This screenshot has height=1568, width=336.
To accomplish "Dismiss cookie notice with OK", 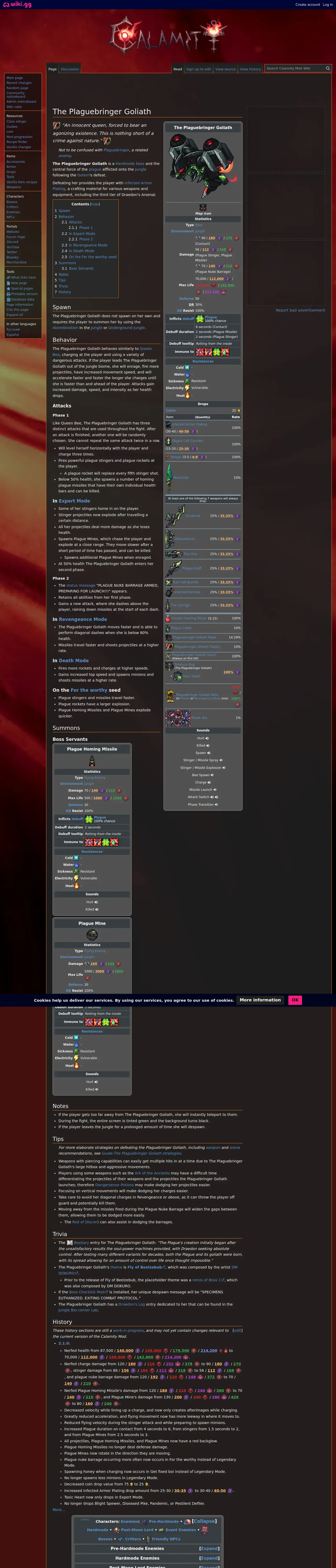I will [295, 1000].
